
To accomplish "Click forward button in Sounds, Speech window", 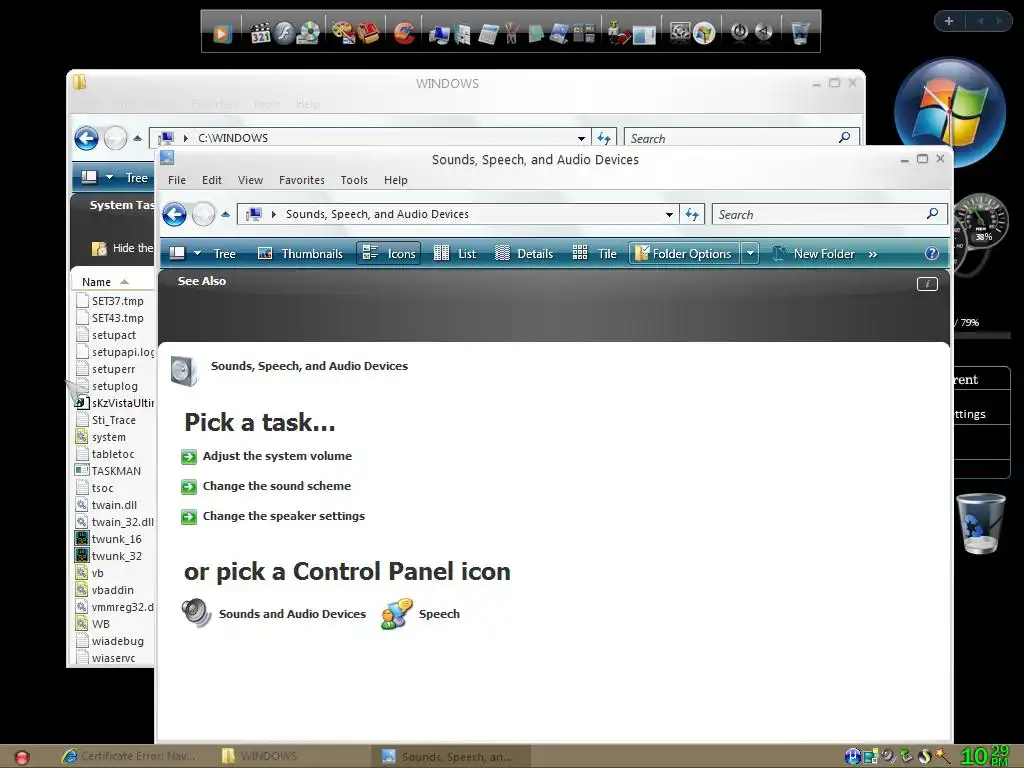I will tap(204, 214).
